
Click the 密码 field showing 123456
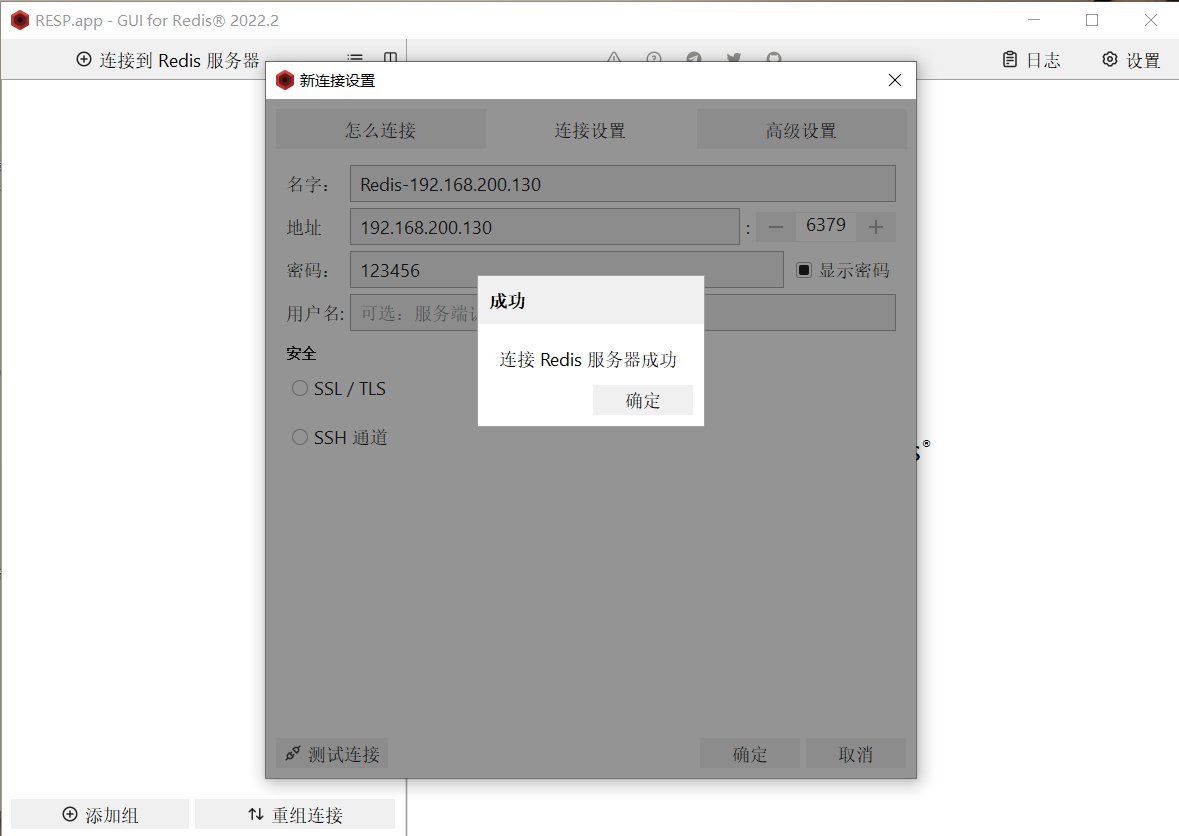[x=566, y=270]
